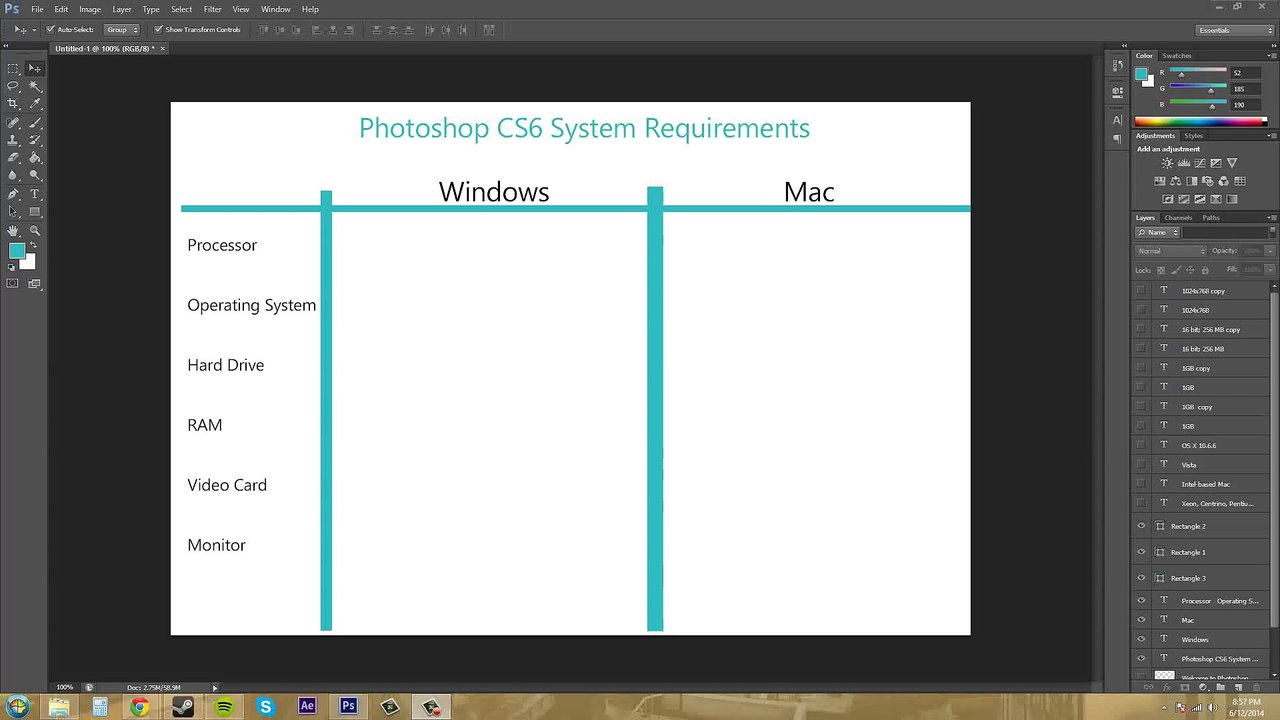
Task: Select the Move tool in the toolbox
Action: [x=35, y=68]
